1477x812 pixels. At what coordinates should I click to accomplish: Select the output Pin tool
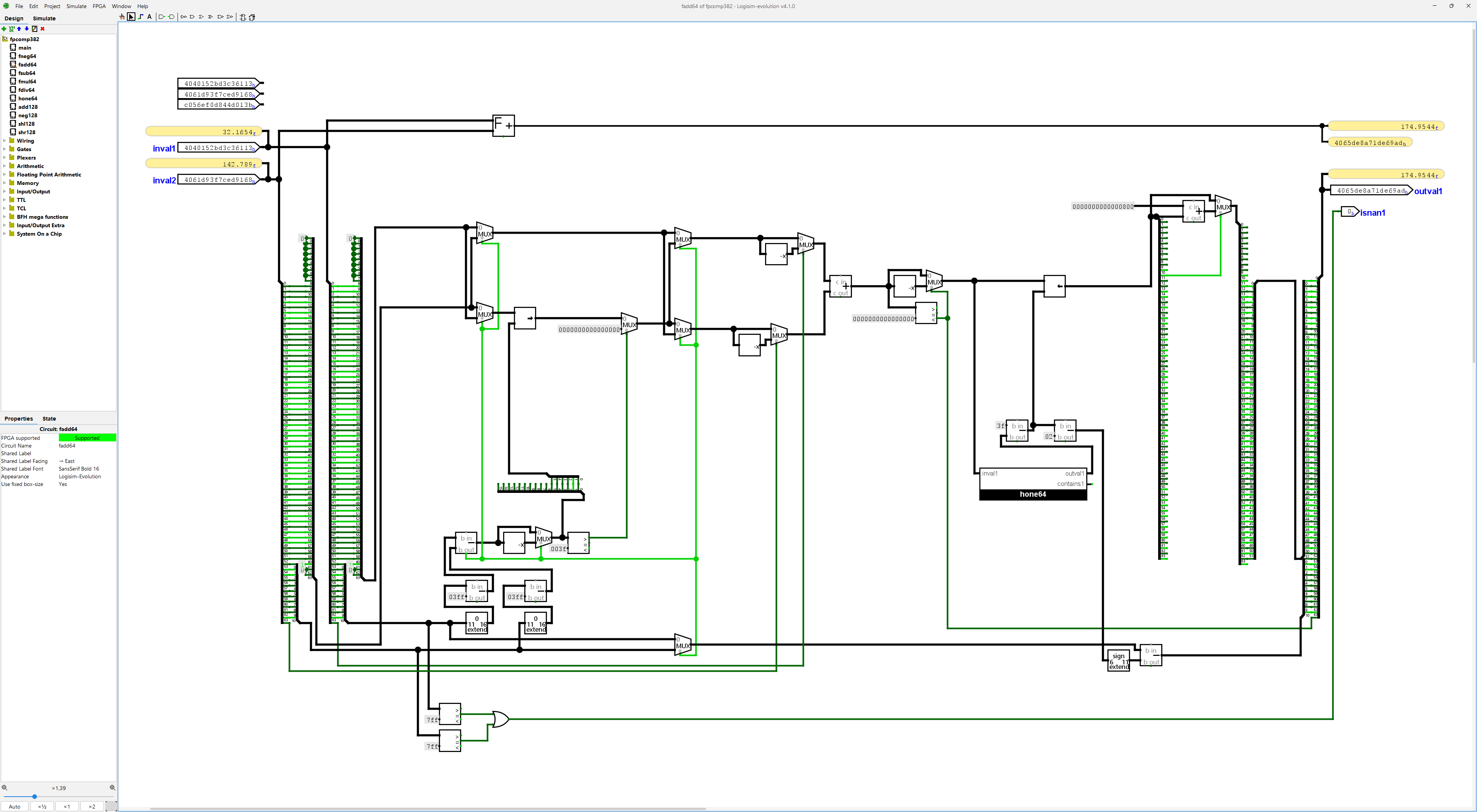(x=171, y=17)
